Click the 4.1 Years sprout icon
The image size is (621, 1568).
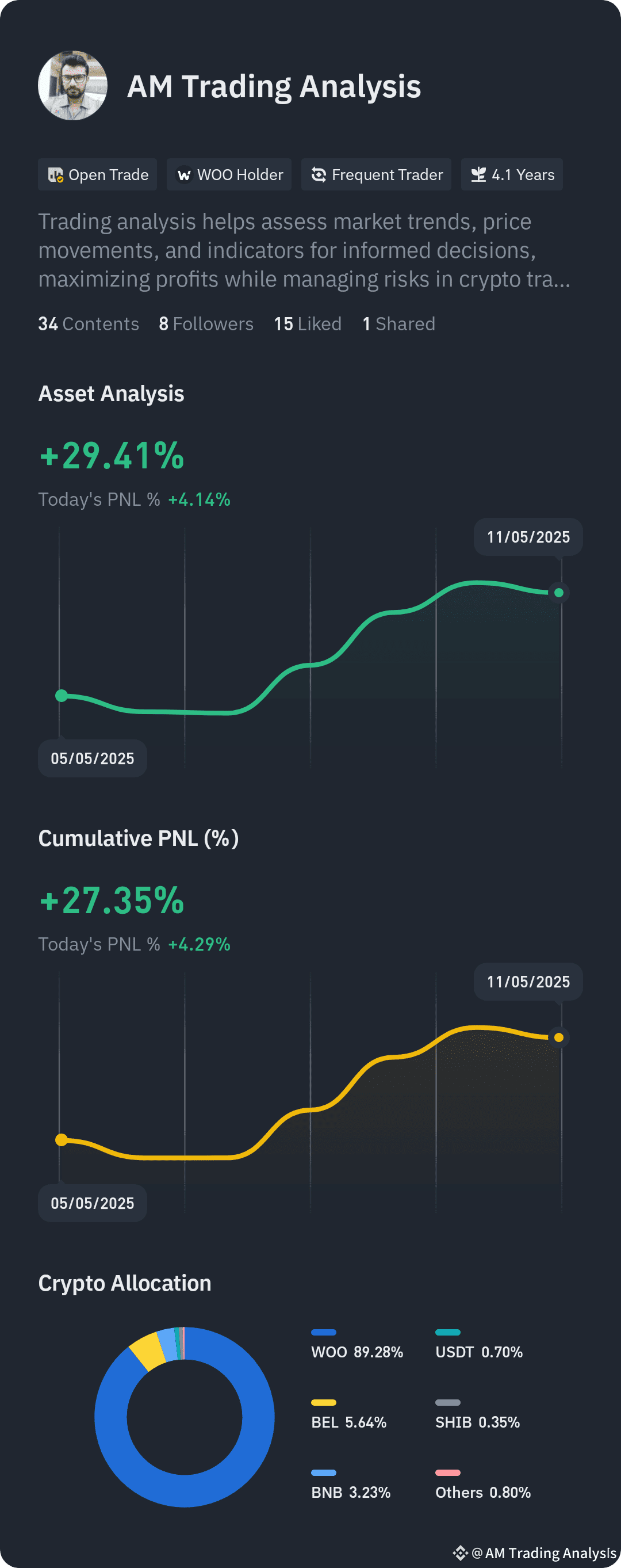pyautogui.click(x=478, y=176)
